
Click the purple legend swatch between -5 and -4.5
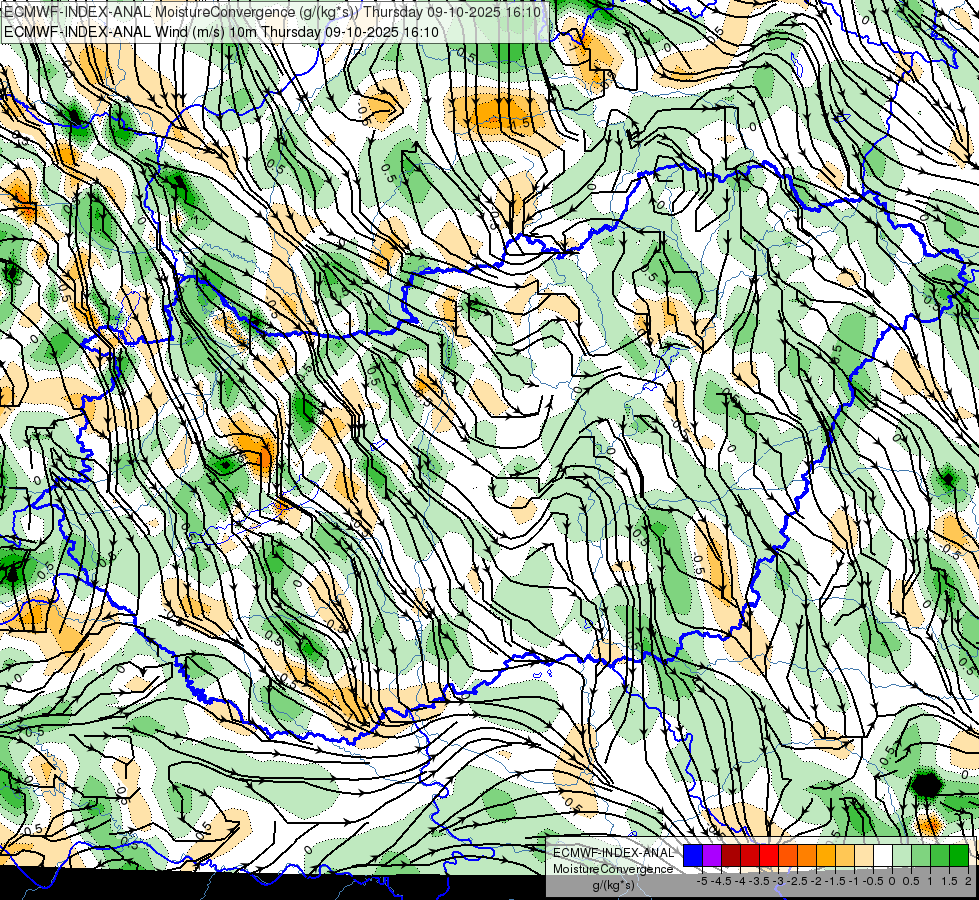(712, 855)
